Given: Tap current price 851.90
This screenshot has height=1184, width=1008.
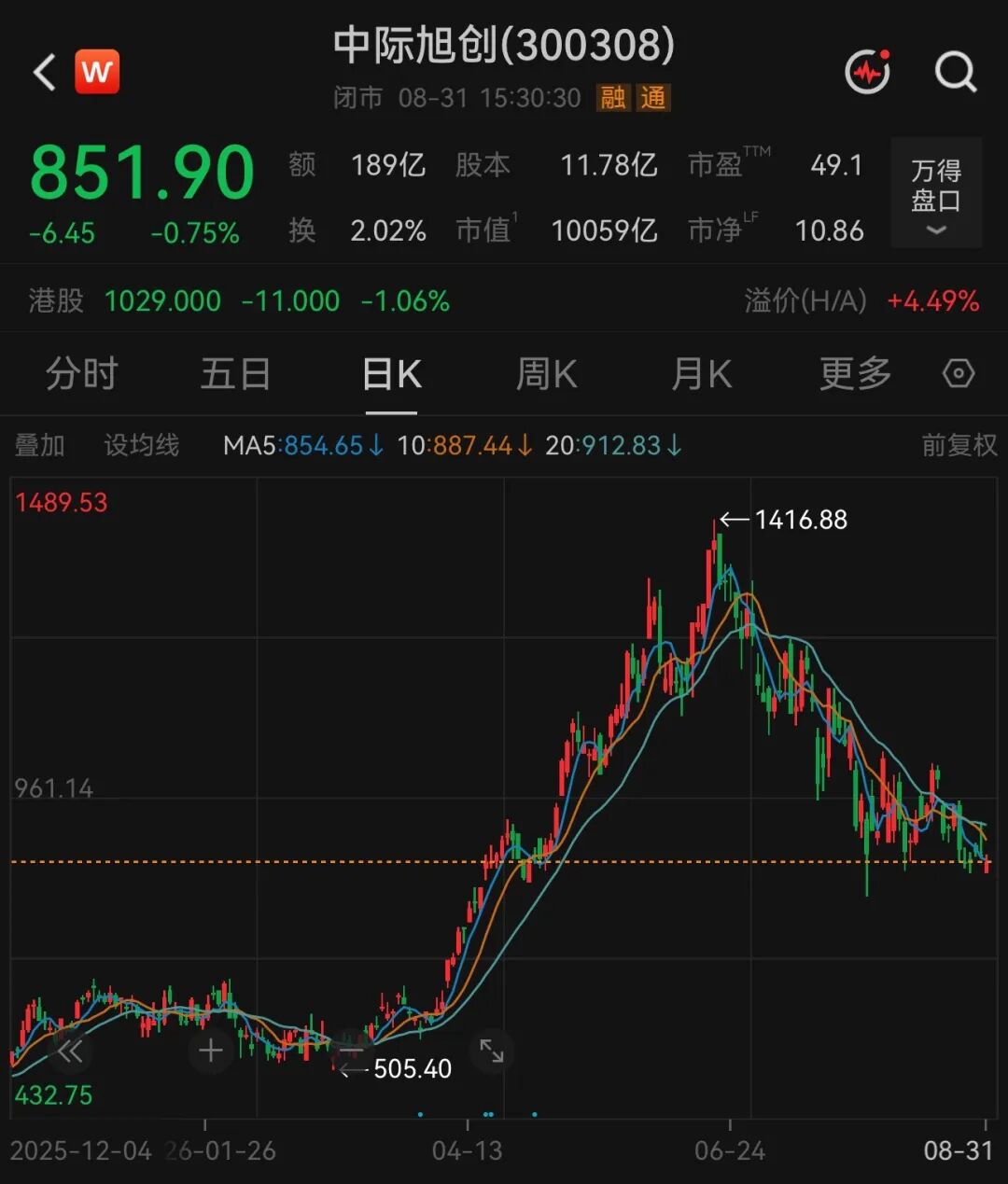Looking at the screenshot, I should tap(142, 173).
